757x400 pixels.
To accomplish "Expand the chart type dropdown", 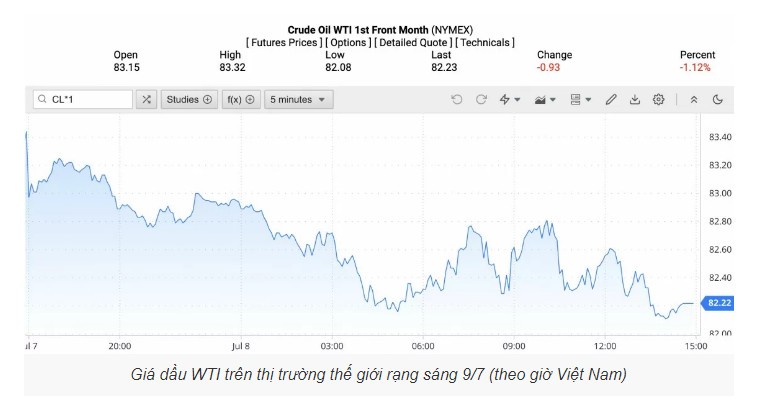I will click(547, 100).
